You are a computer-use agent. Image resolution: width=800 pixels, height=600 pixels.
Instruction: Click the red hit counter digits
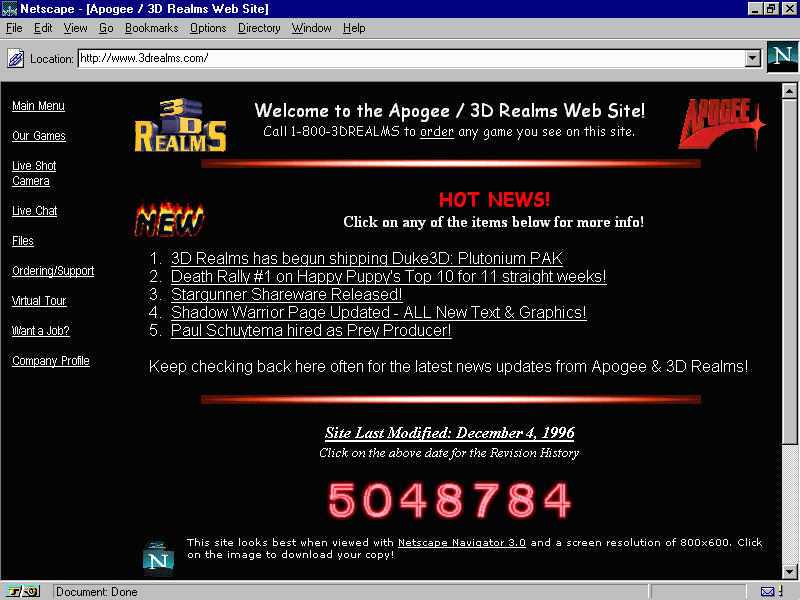449,500
